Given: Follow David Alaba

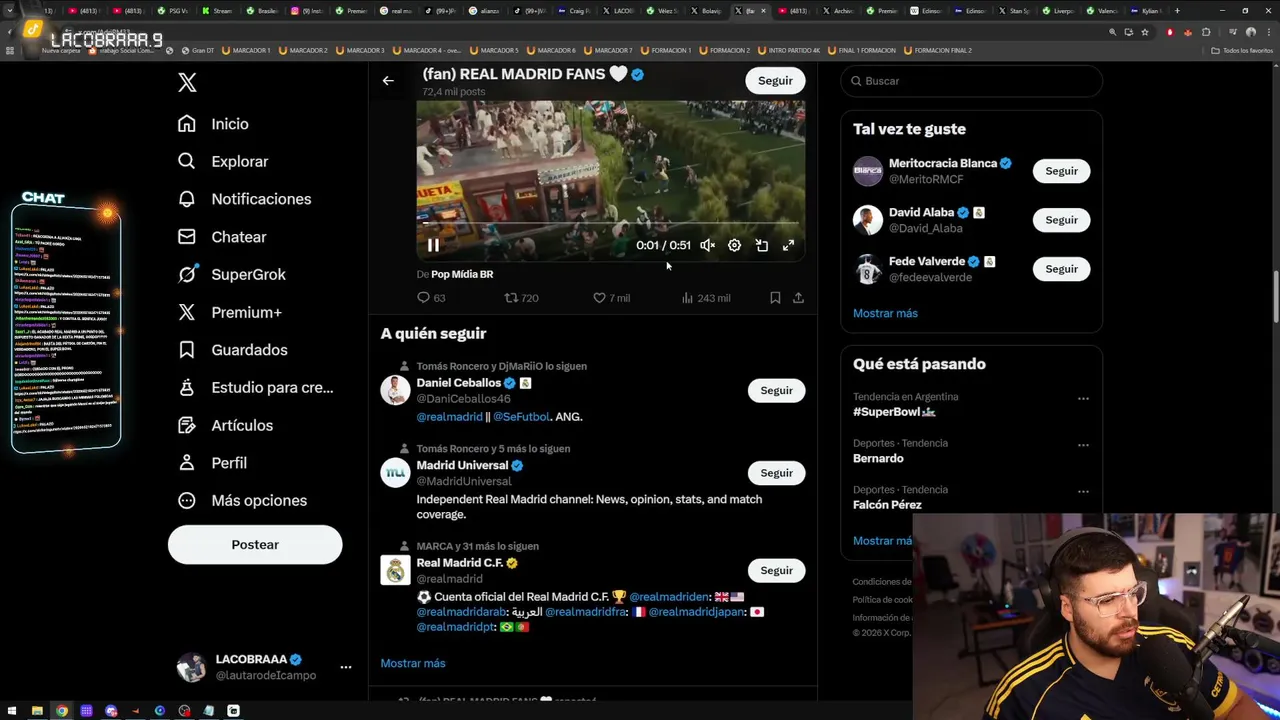Looking at the screenshot, I should (1061, 220).
